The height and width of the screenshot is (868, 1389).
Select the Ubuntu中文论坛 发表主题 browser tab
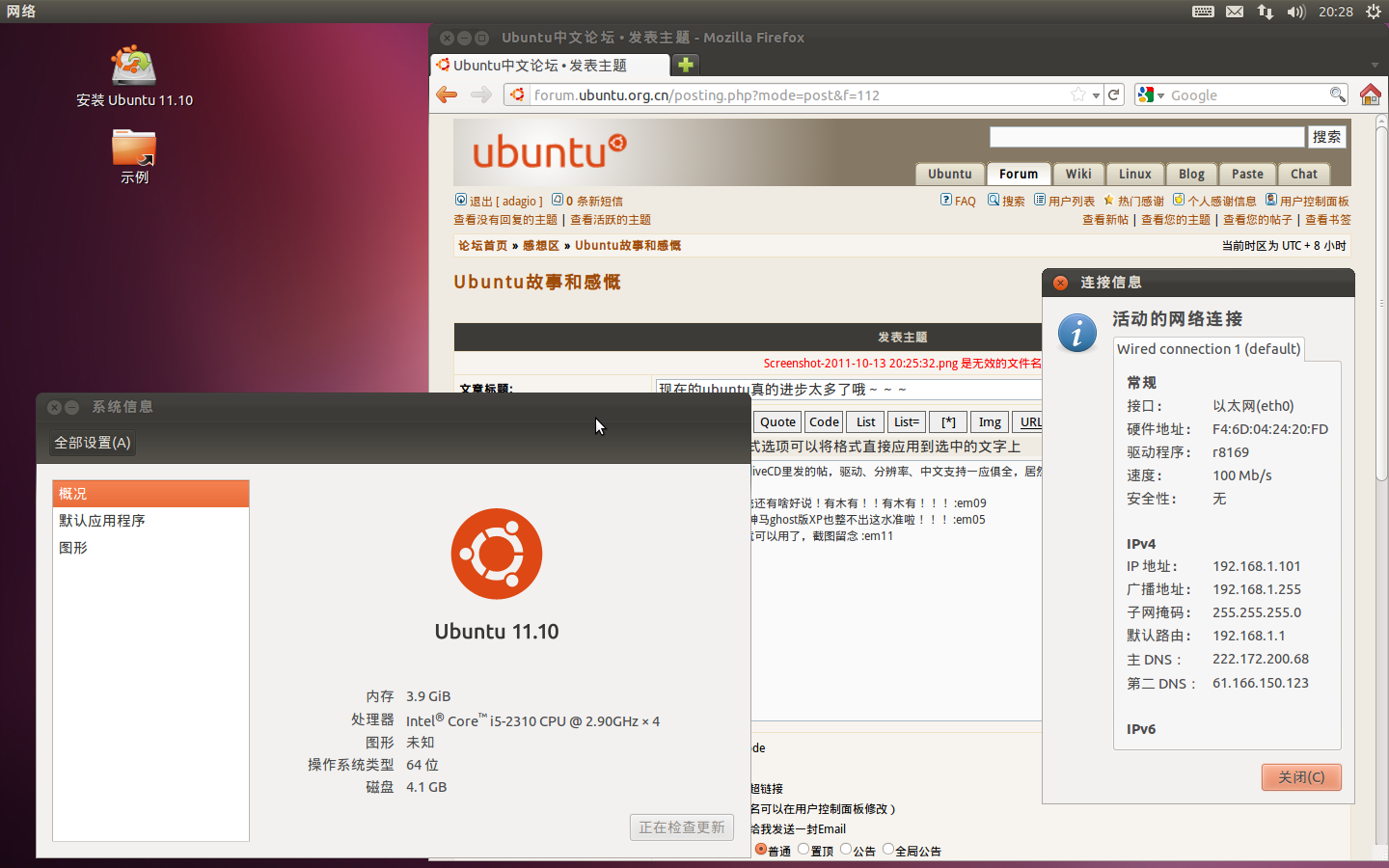click(x=550, y=66)
